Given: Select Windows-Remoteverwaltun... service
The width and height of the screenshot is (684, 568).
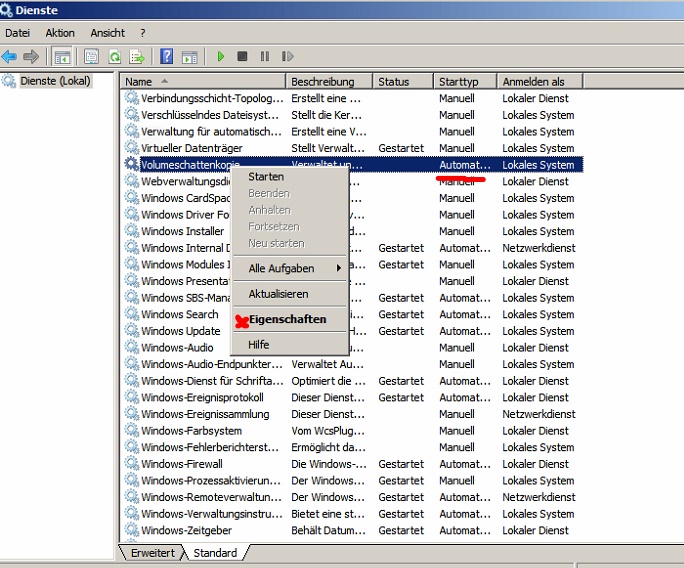Looking at the screenshot, I should click(211, 497).
